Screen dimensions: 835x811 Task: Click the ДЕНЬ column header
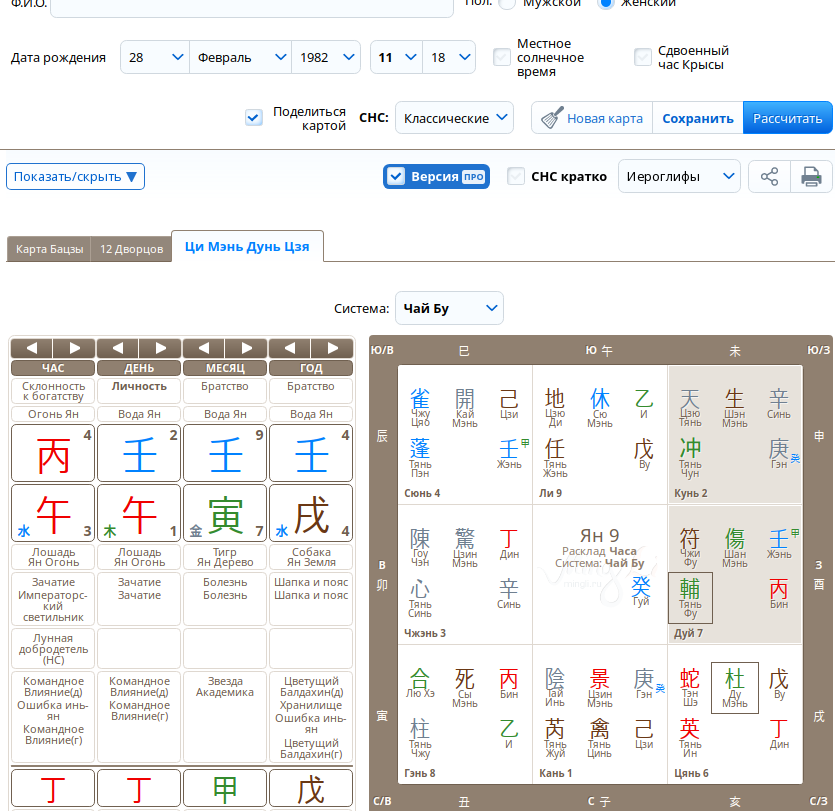coord(139,368)
